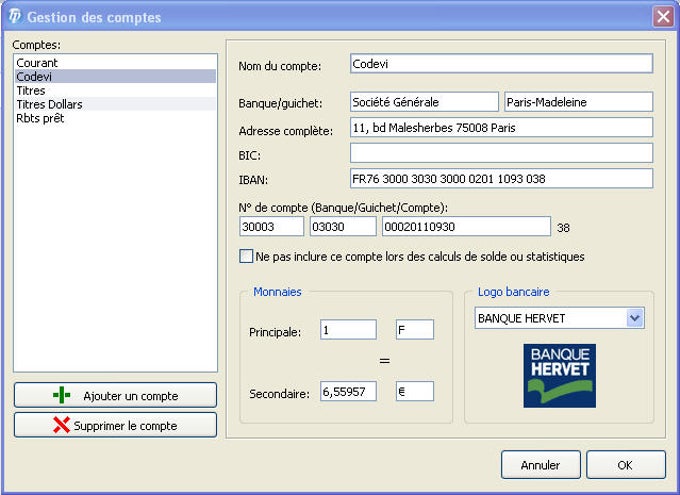Click the Banque/guichet: label
Screen dimensions: 680x495
click(280, 103)
